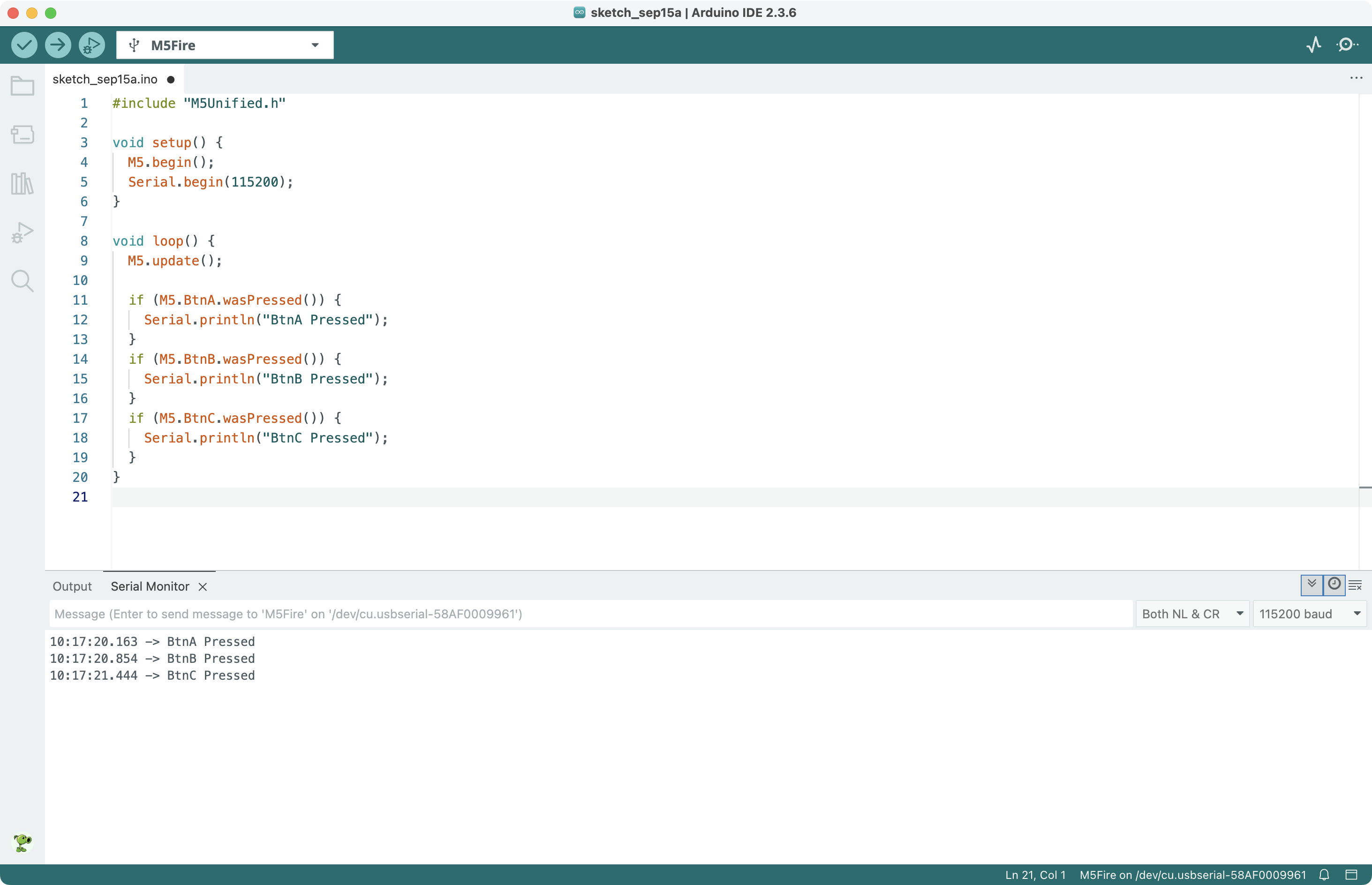Open the 115200 baud rate dropdown

(1309, 614)
